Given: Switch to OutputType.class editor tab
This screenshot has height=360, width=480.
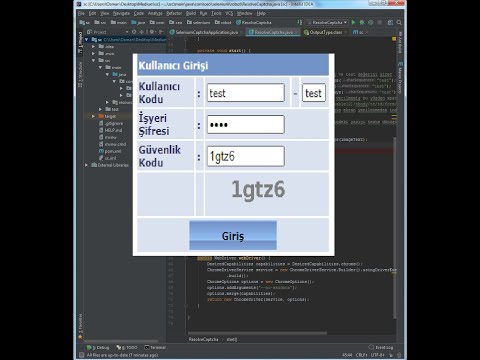Looking at the screenshot, I should coord(325,32).
